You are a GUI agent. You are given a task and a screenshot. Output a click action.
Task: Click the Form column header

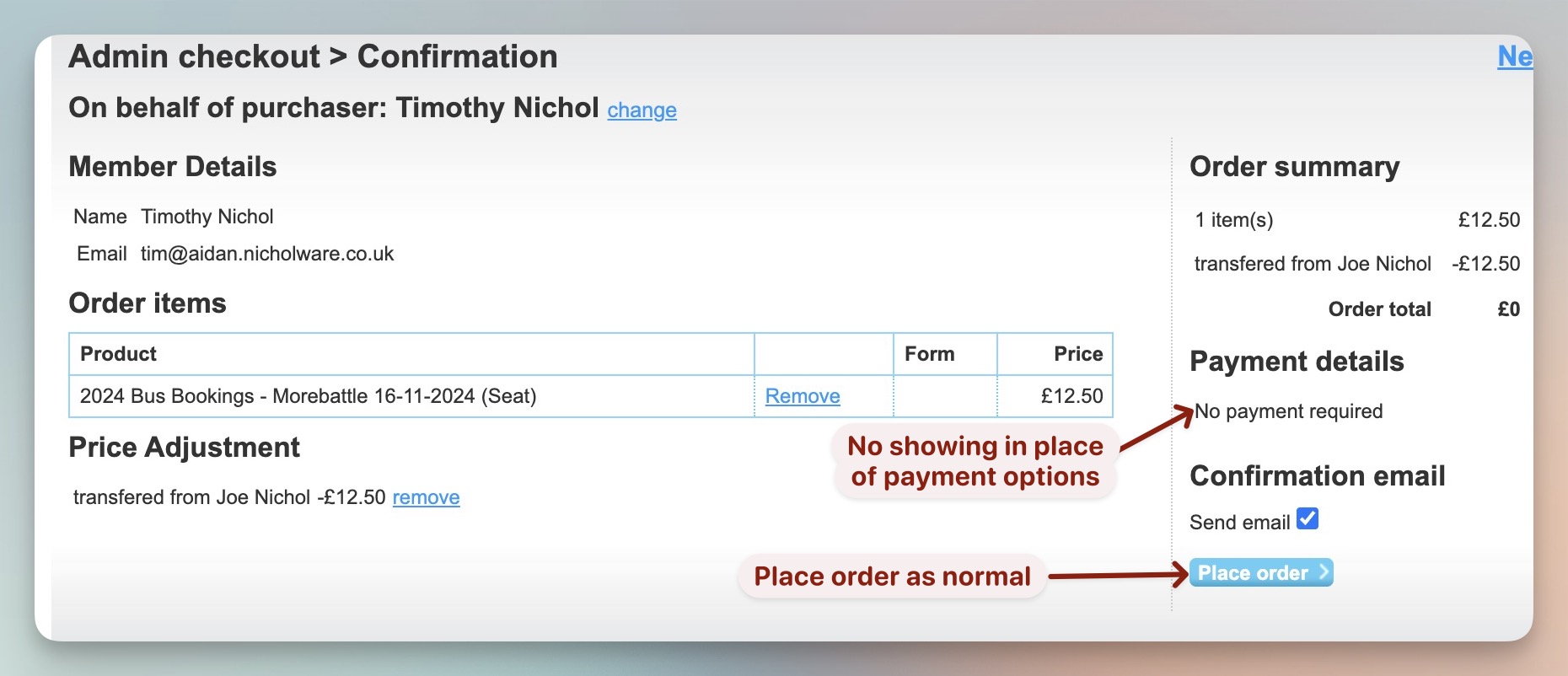click(929, 354)
